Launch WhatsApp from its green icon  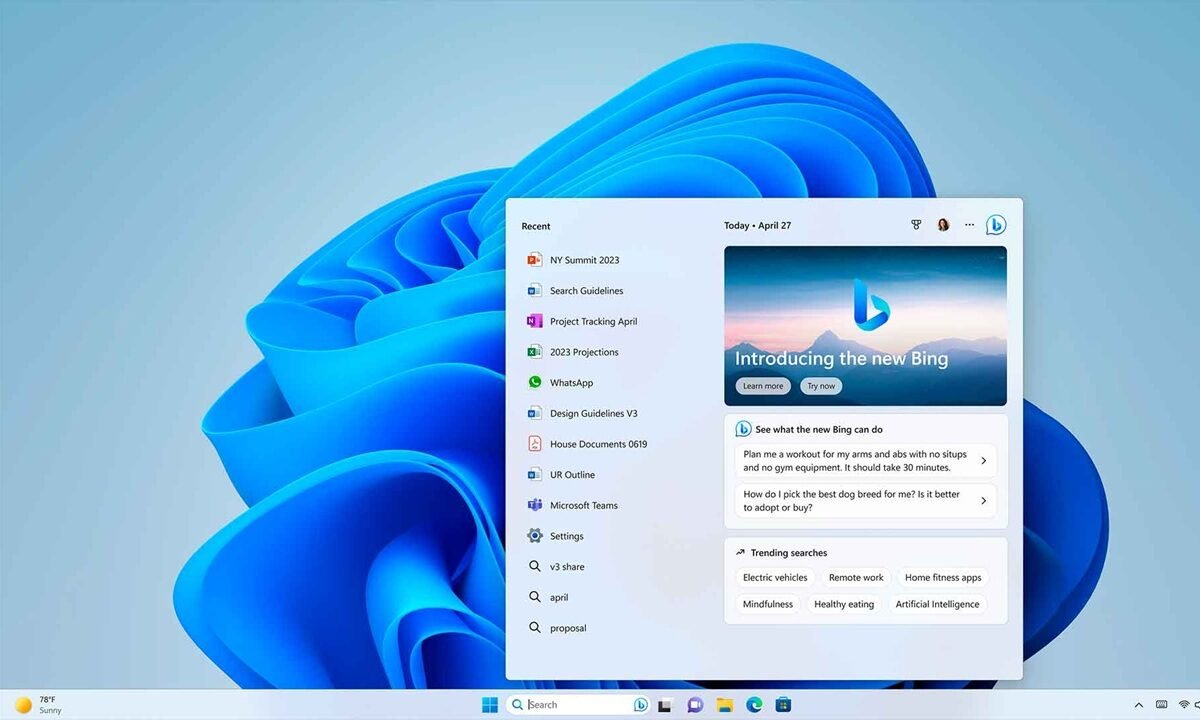534,383
